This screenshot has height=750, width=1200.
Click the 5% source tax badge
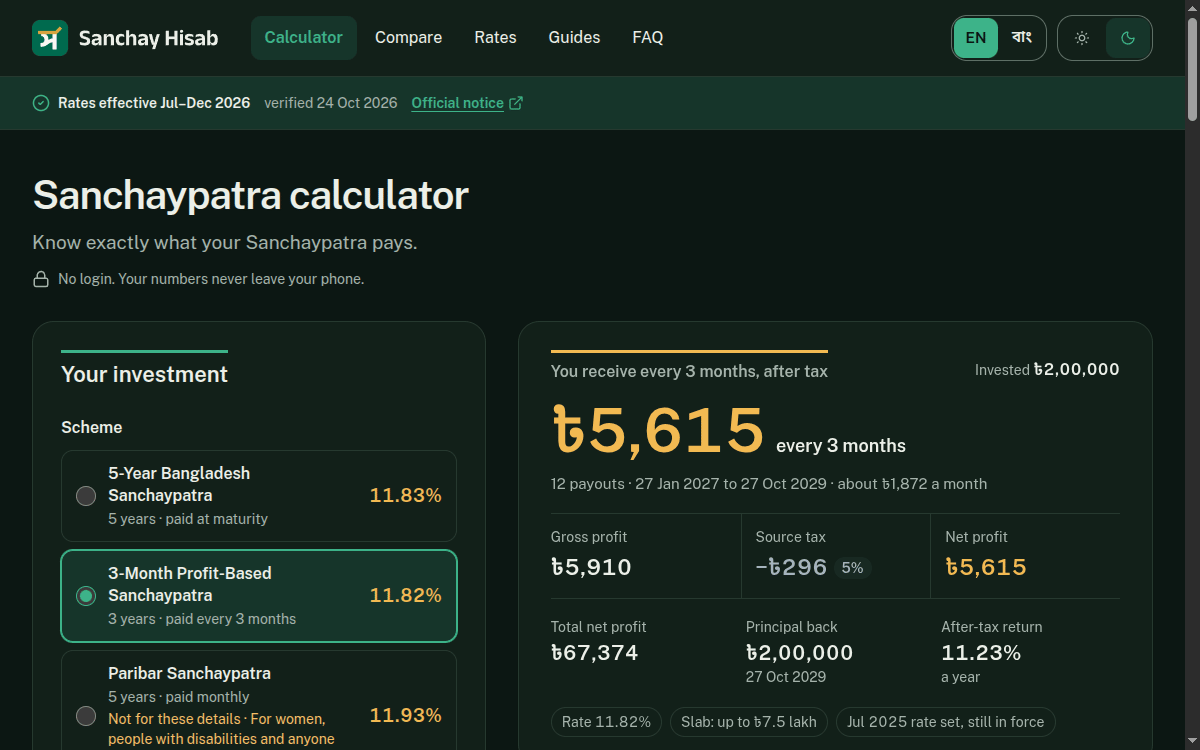click(852, 568)
